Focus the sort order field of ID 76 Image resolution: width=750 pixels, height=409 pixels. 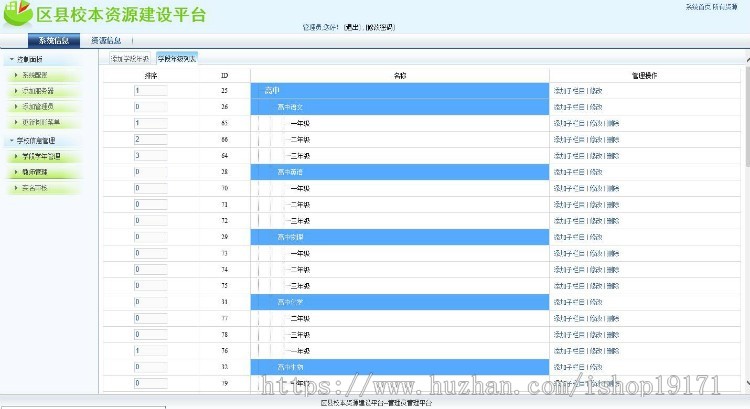click(x=151, y=351)
